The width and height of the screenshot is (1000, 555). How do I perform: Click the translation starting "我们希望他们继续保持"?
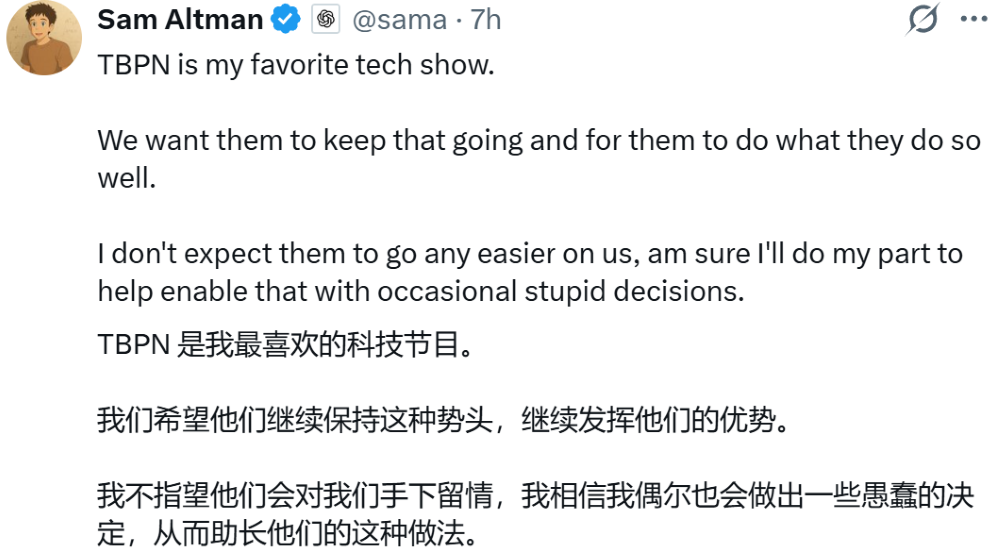tap(300, 420)
